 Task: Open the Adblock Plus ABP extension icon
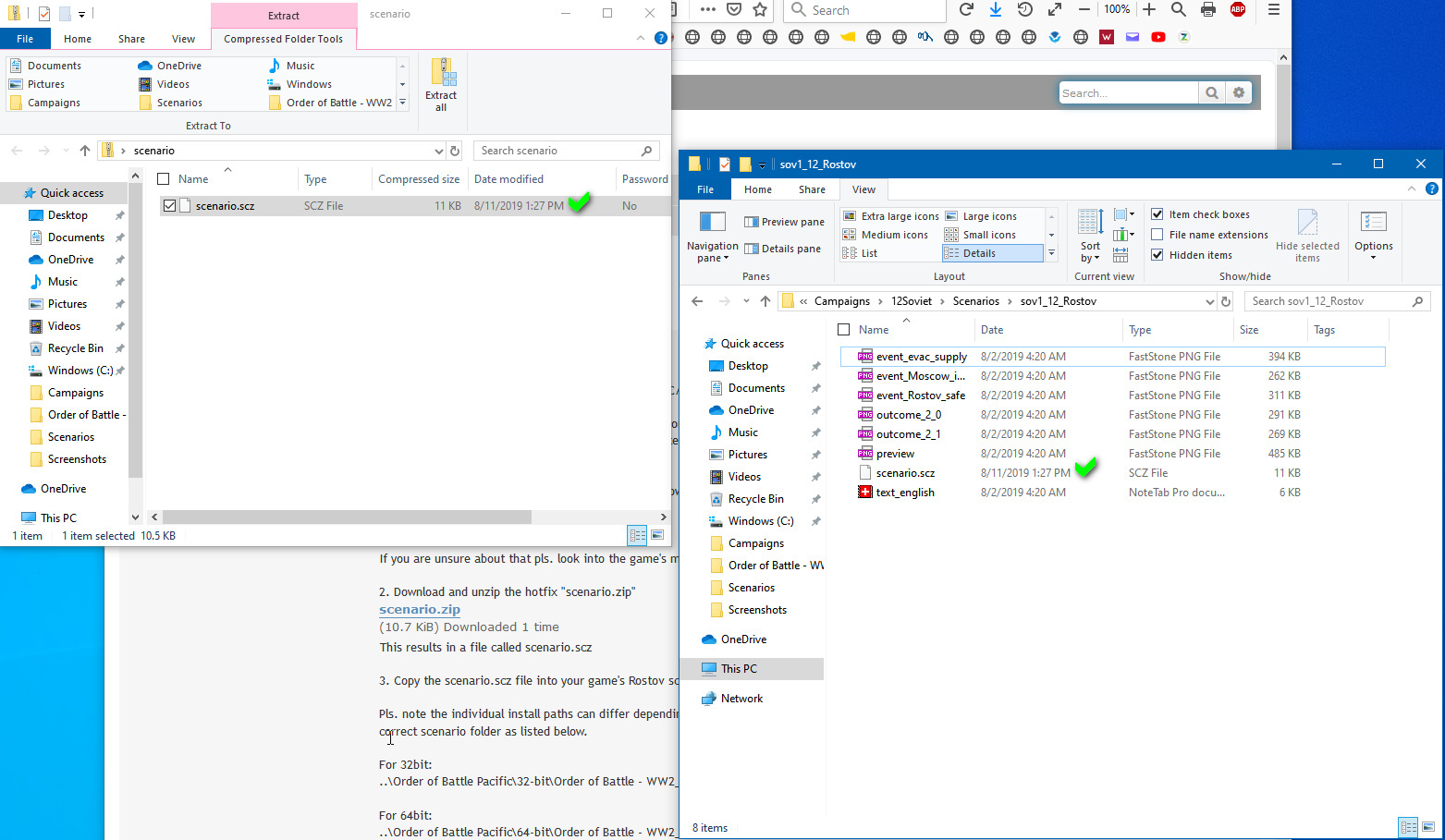[1238, 9]
